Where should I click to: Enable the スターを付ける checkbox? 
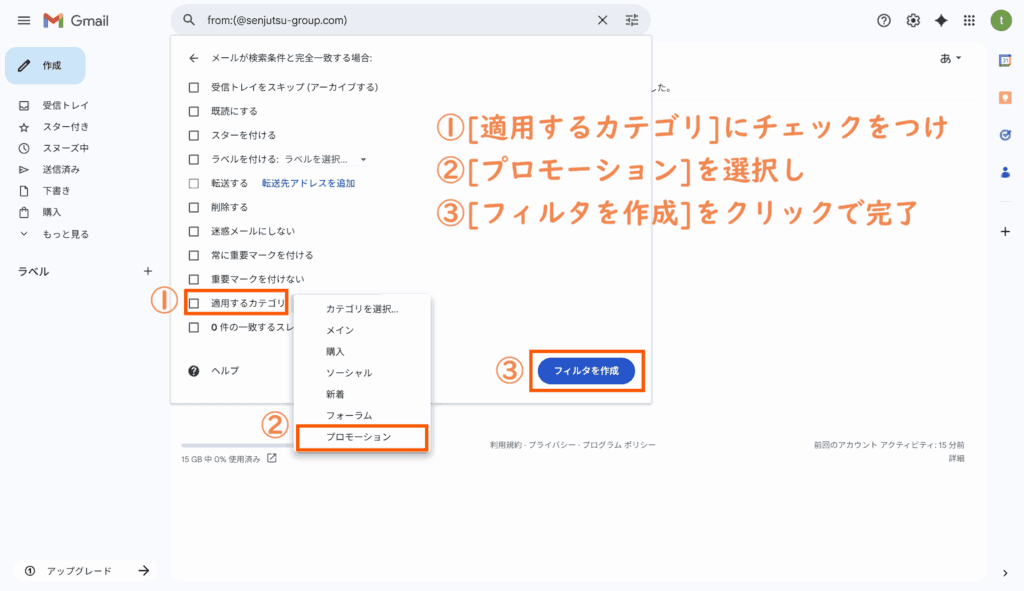(x=195, y=135)
